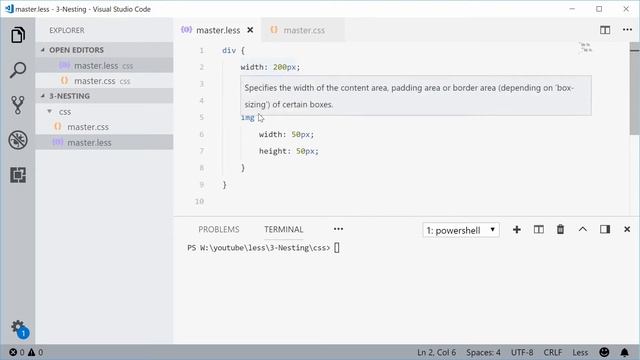Open the powershell terminal selector dropdown
The width and height of the screenshot is (640, 360).
(461, 230)
